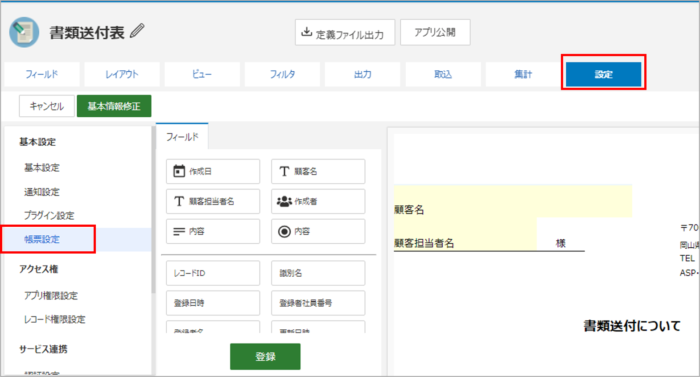This screenshot has width=700, height=377.
Task: Click 書類送付について title in preview
Action: tap(632, 326)
